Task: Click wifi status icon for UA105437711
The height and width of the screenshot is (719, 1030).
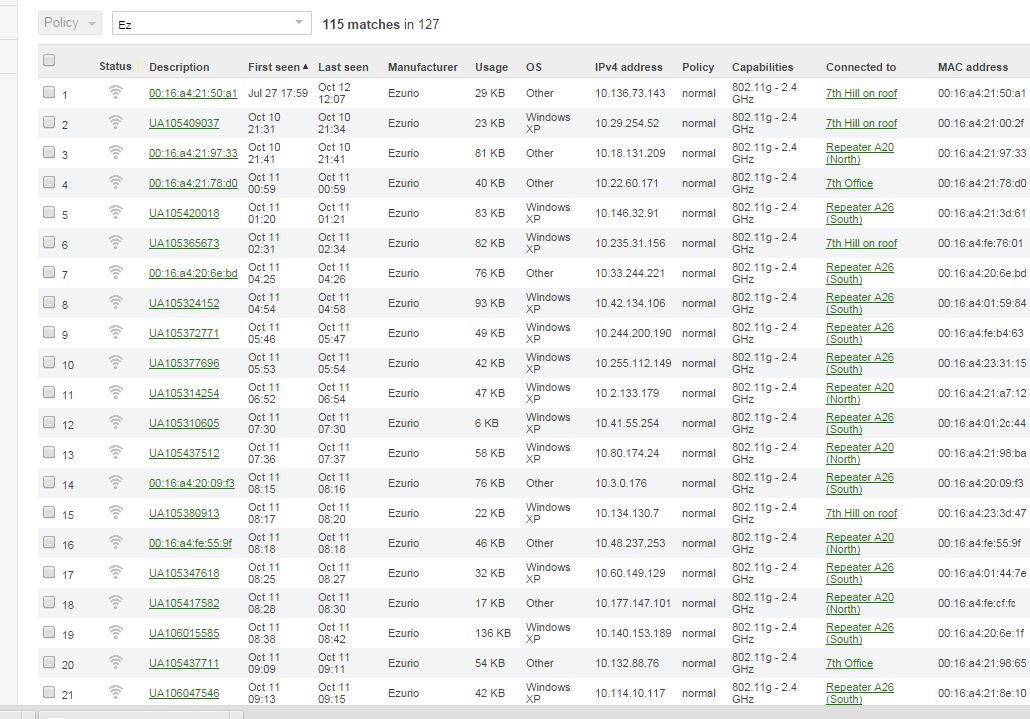Action: (116, 663)
